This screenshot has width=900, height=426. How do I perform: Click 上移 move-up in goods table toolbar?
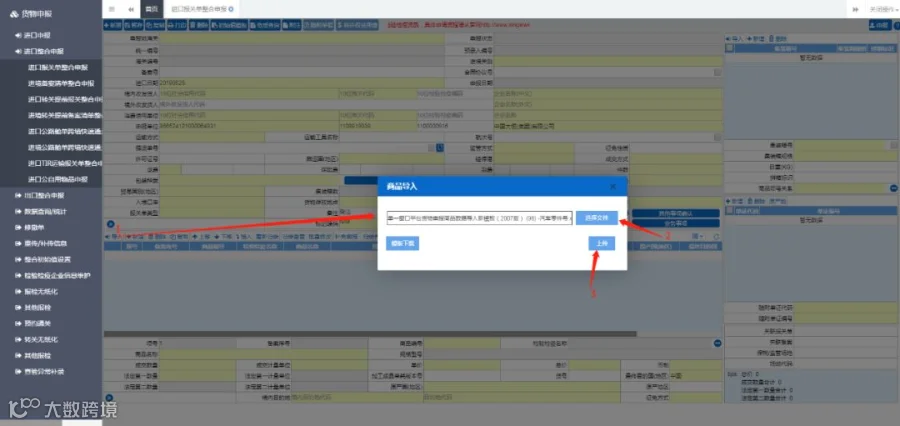pyautogui.click(x=201, y=236)
